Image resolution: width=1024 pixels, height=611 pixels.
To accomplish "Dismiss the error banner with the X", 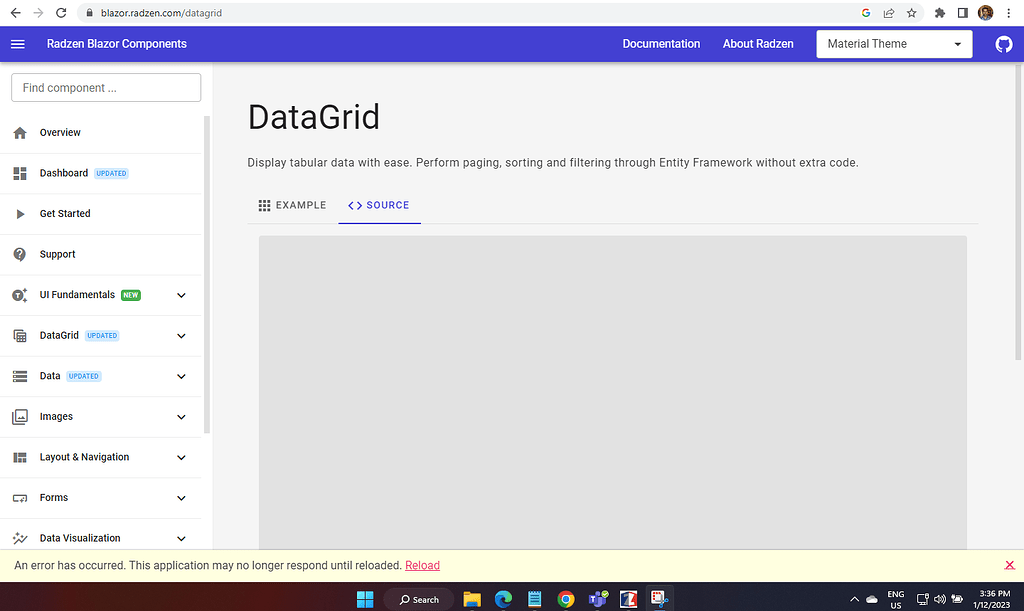I will 1009,565.
